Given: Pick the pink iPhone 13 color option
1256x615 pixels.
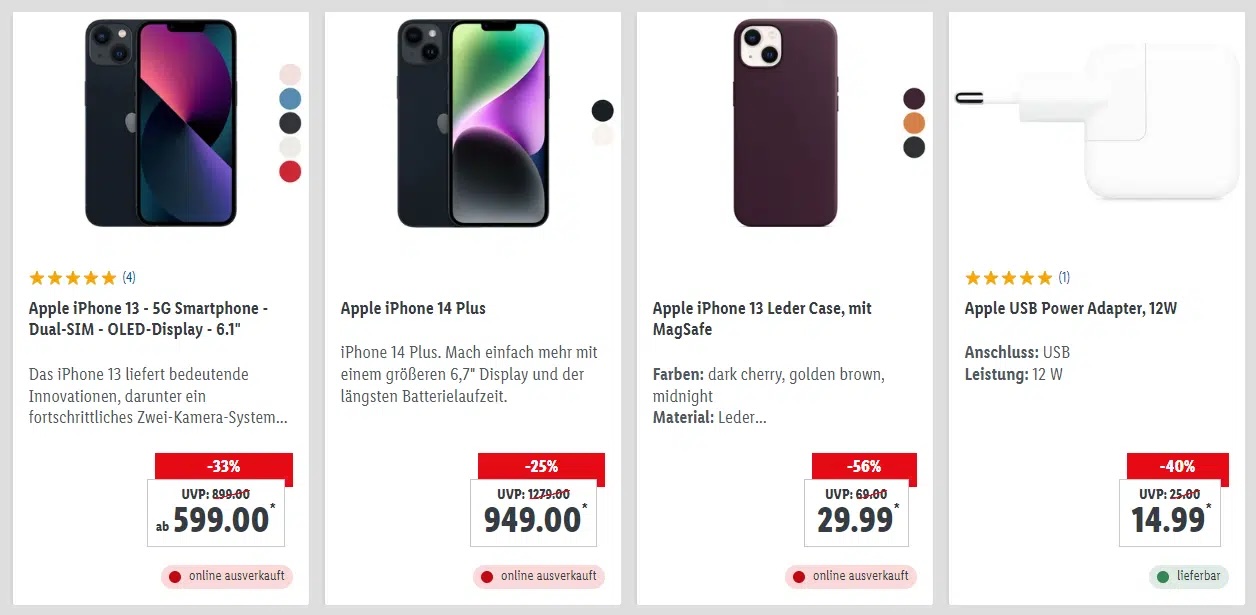Looking at the screenshot, I should (x=290, y=75).
